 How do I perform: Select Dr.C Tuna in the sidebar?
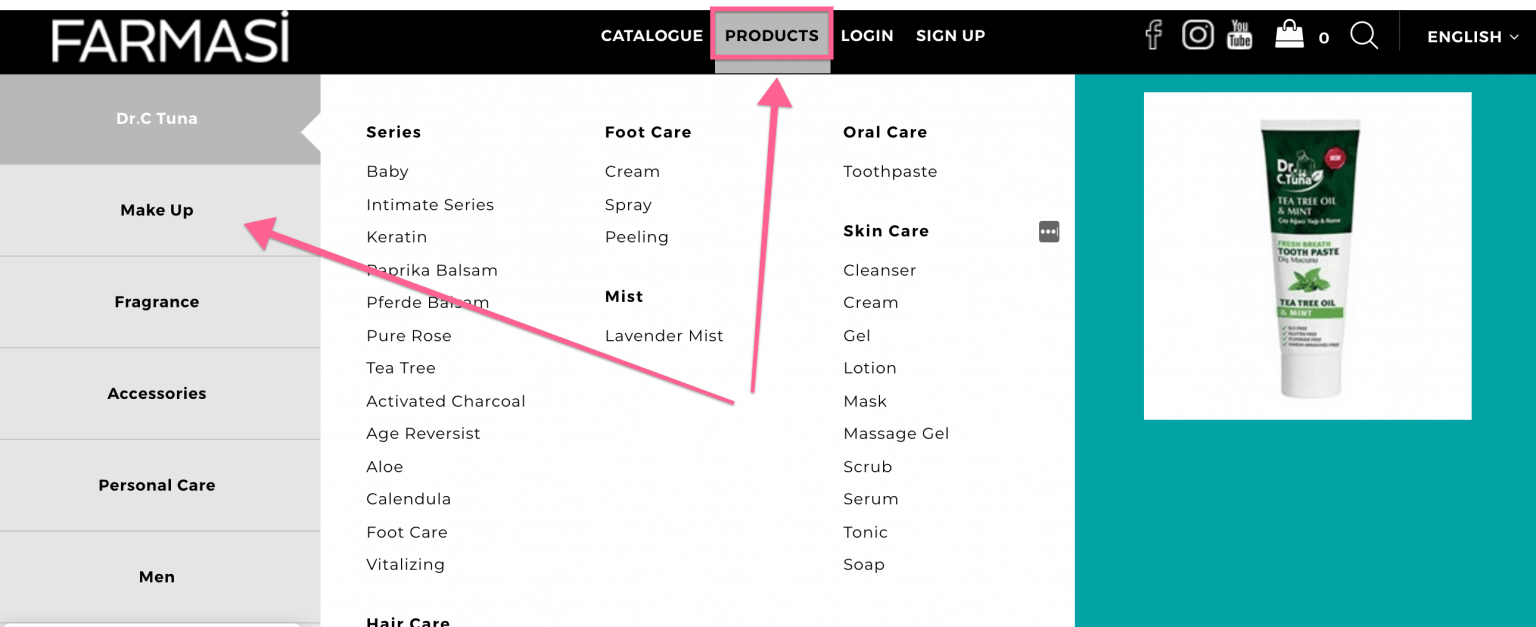click(157, 118)
